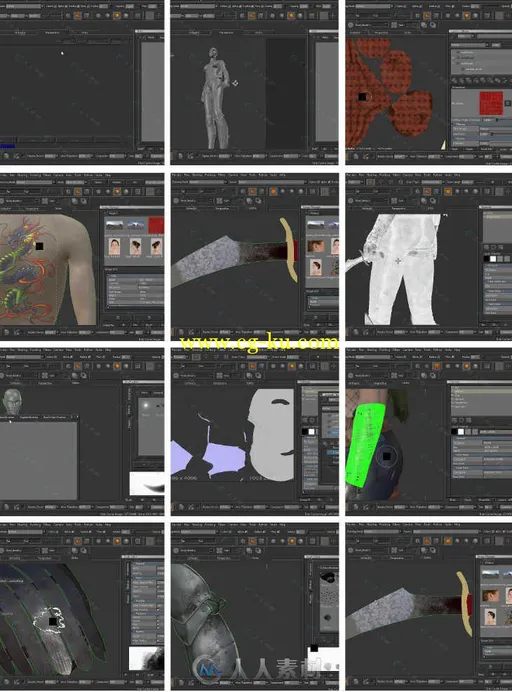Click the paint bucket icon in the status bar below the green arm view
Image resolution: width=512 pixels, height=692 pixels.
[x=366, y=507]
